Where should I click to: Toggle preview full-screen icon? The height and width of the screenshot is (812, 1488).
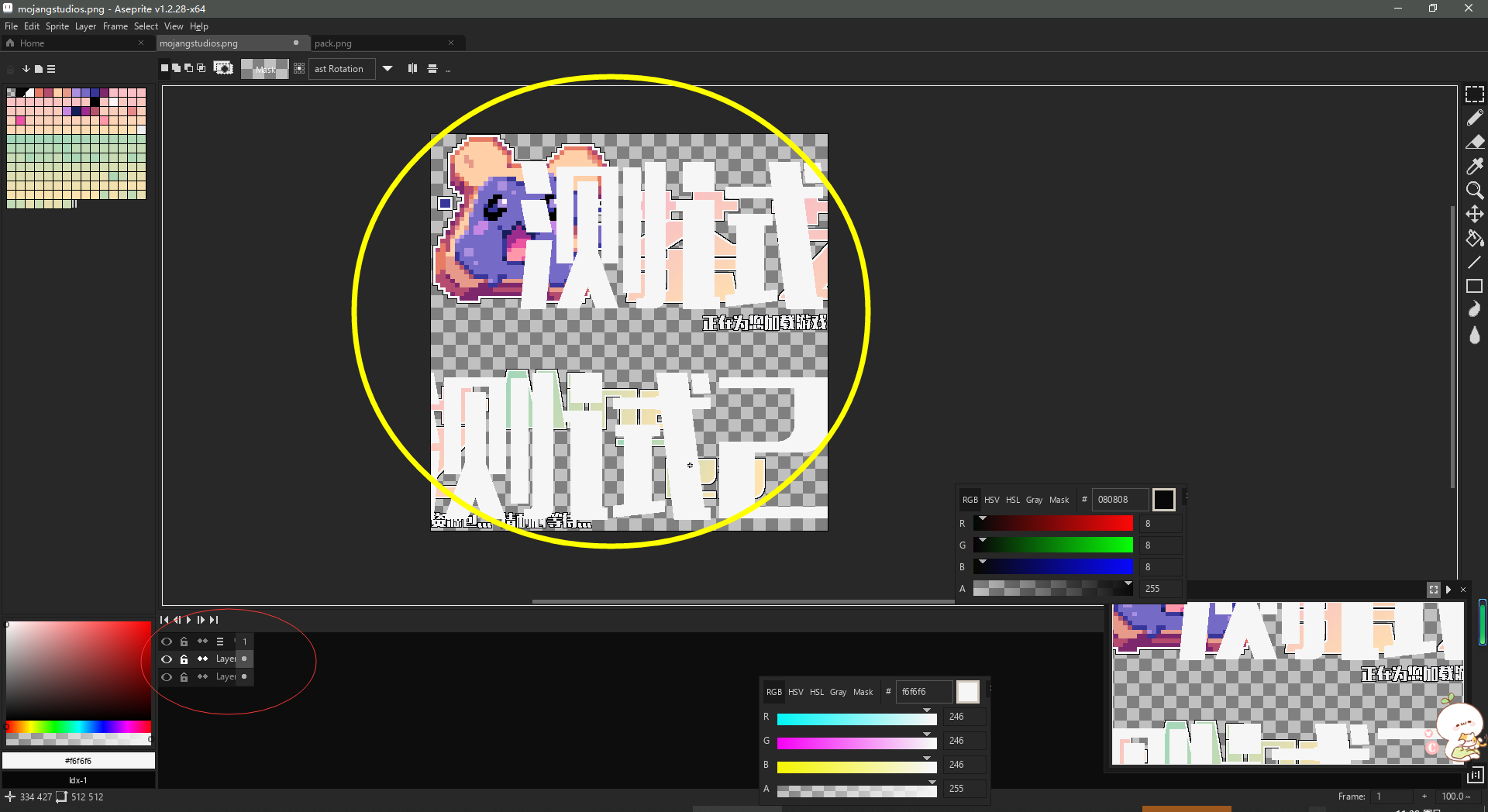click(1434, 590)
